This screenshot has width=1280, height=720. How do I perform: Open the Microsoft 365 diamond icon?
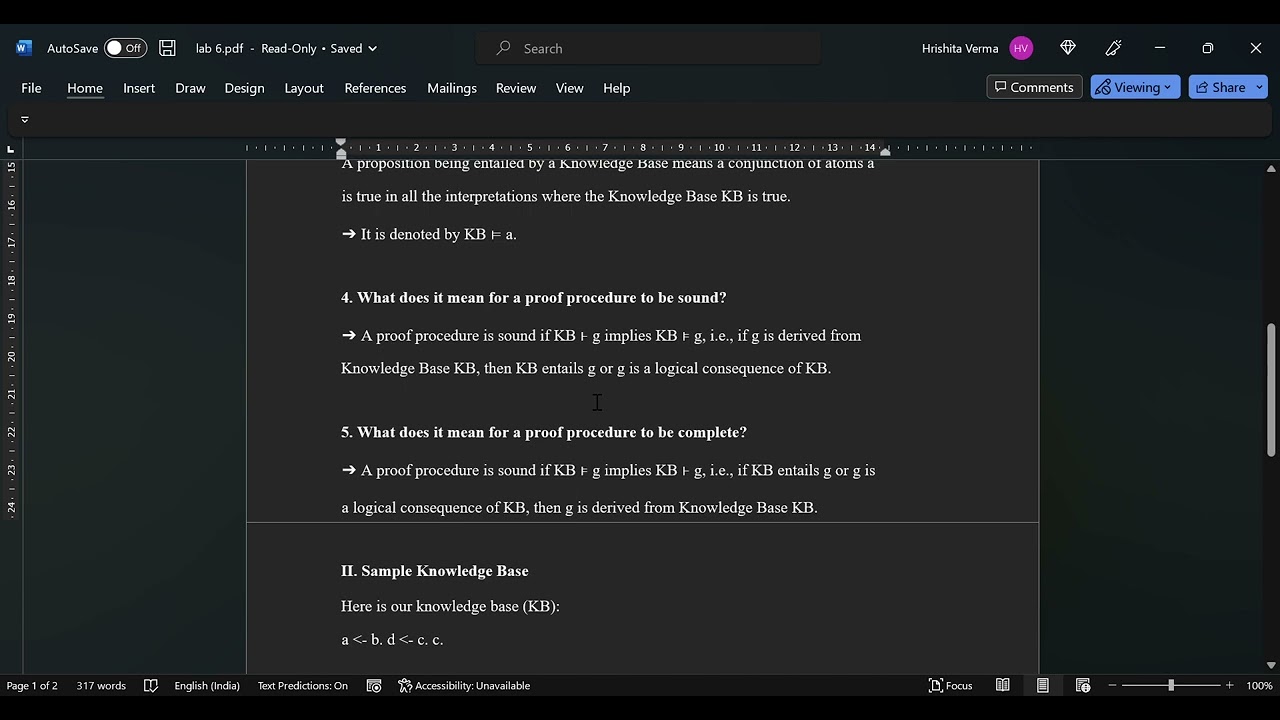coord(1068,48)
